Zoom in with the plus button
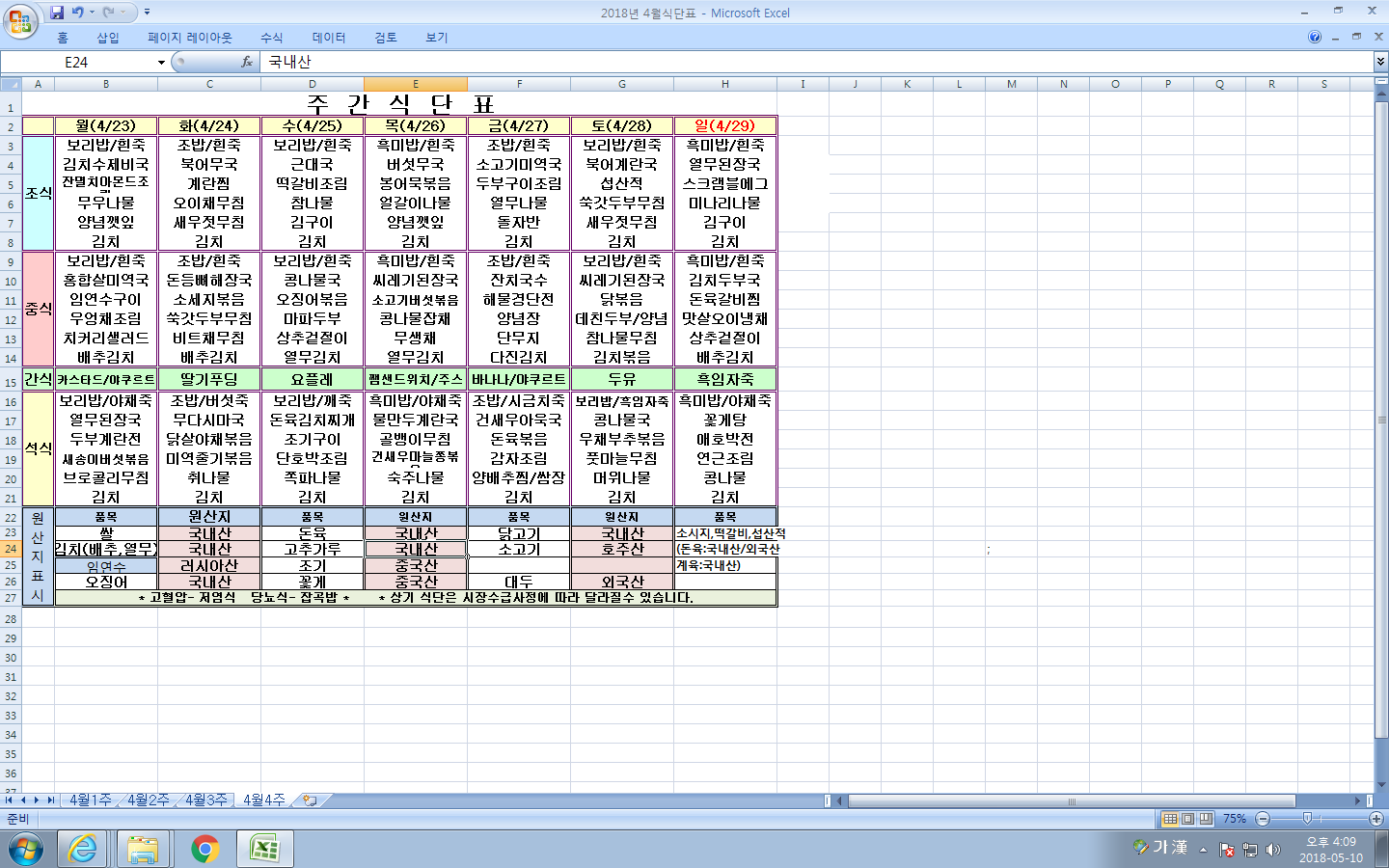The height and width of the screenshot is (868, 1389). click(x=1376, y=819)
